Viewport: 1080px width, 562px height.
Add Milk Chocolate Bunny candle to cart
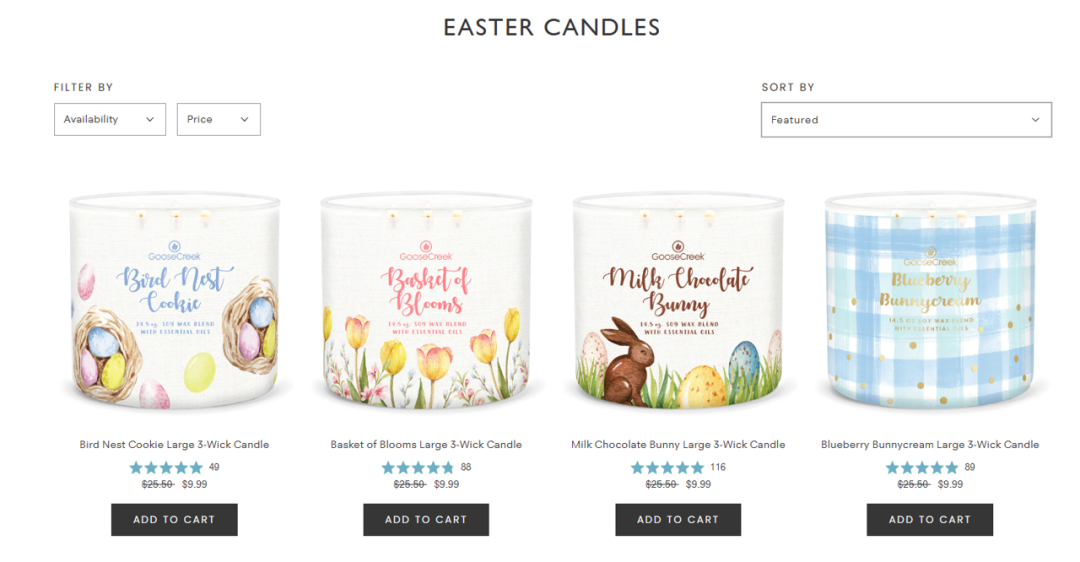tap(678, 519)
